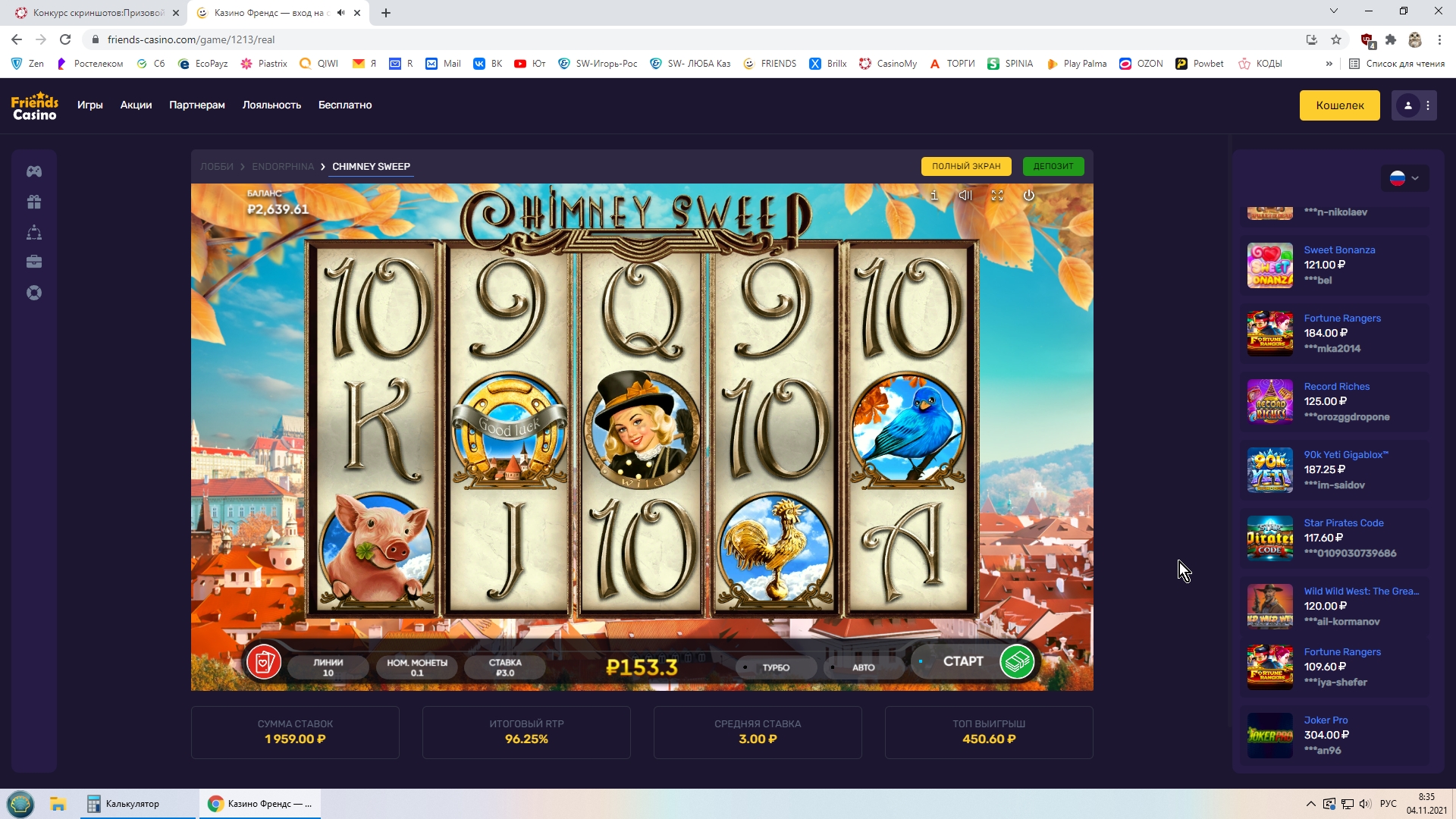Screen dimensions: 1456x819
Task: Expand the Russian flag language dropdown
Action: click(1404, 178)
